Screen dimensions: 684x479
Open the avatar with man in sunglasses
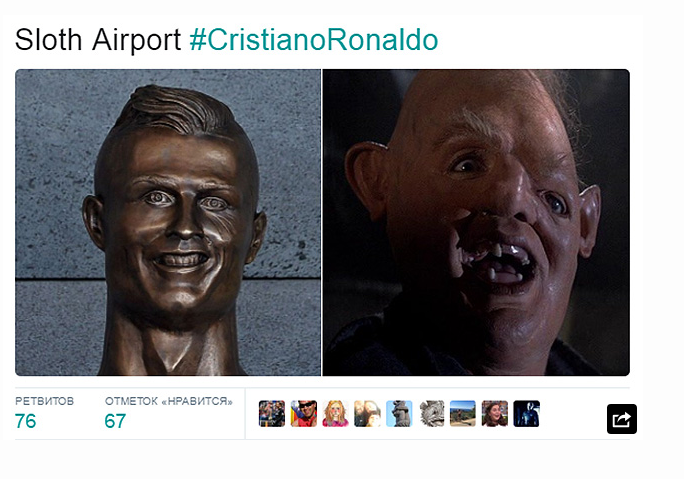[x=304, y=413]
